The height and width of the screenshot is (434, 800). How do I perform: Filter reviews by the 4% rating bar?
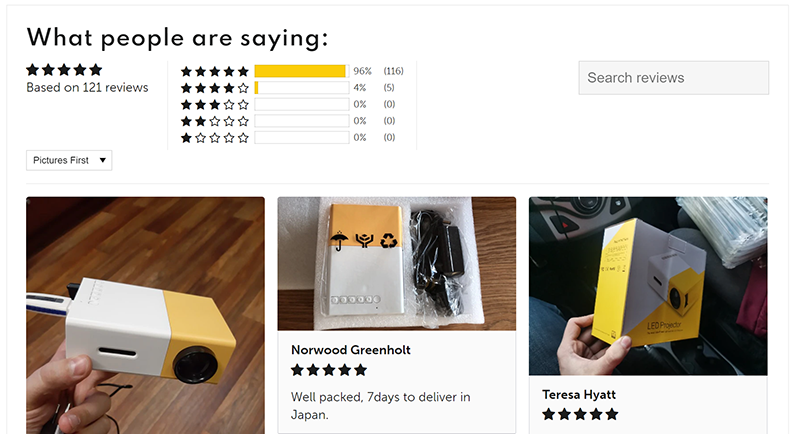pyautogui.click(x=302, y=88)
